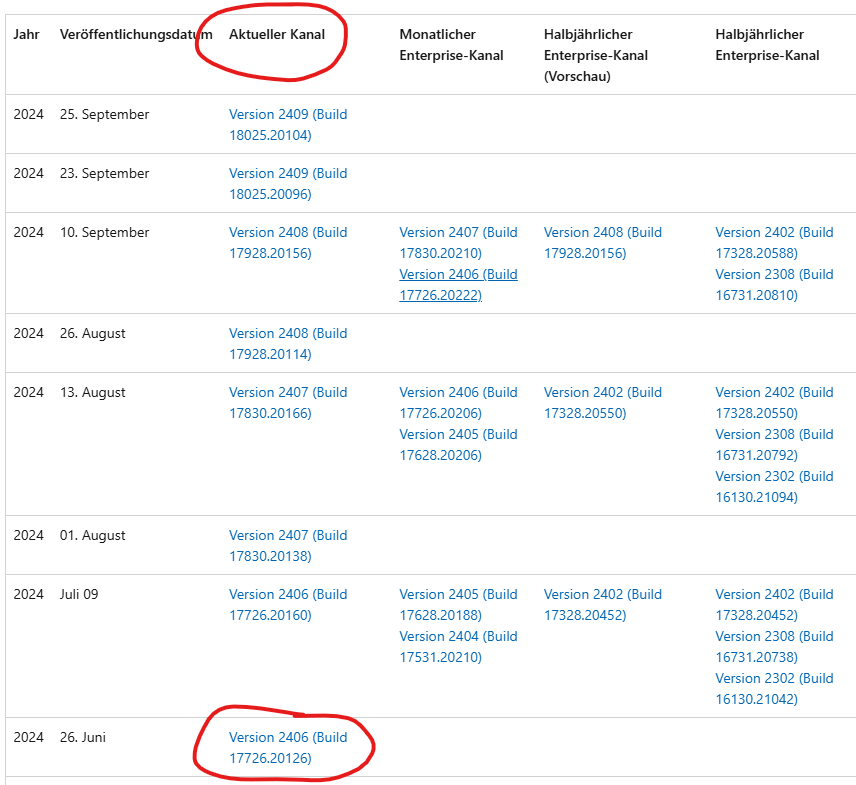Open Version 2406 Build 17726.20126 link
Image resolution: width=856 pixels, height=785 pixels.
click(x=288, y=747)
